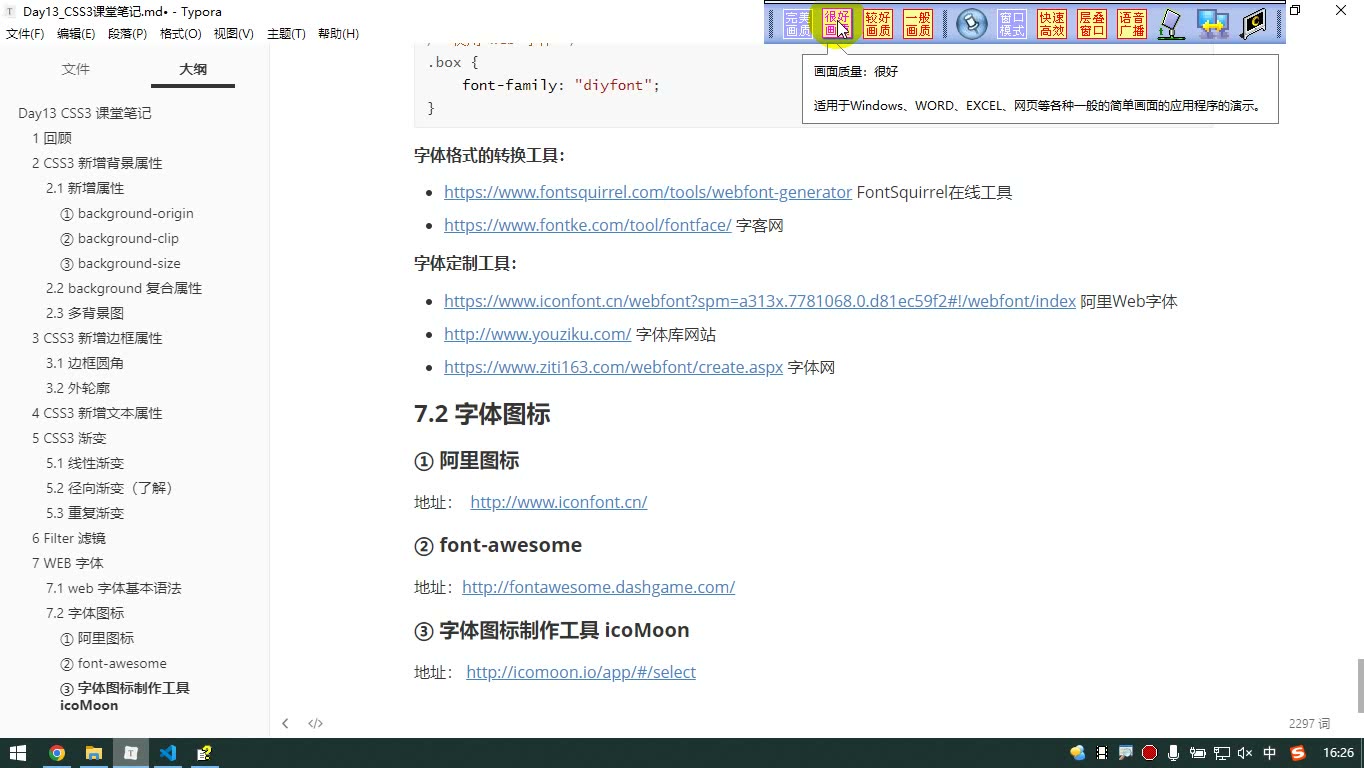Click the black flag icon in the floating toolbar

pos(1253,24)
